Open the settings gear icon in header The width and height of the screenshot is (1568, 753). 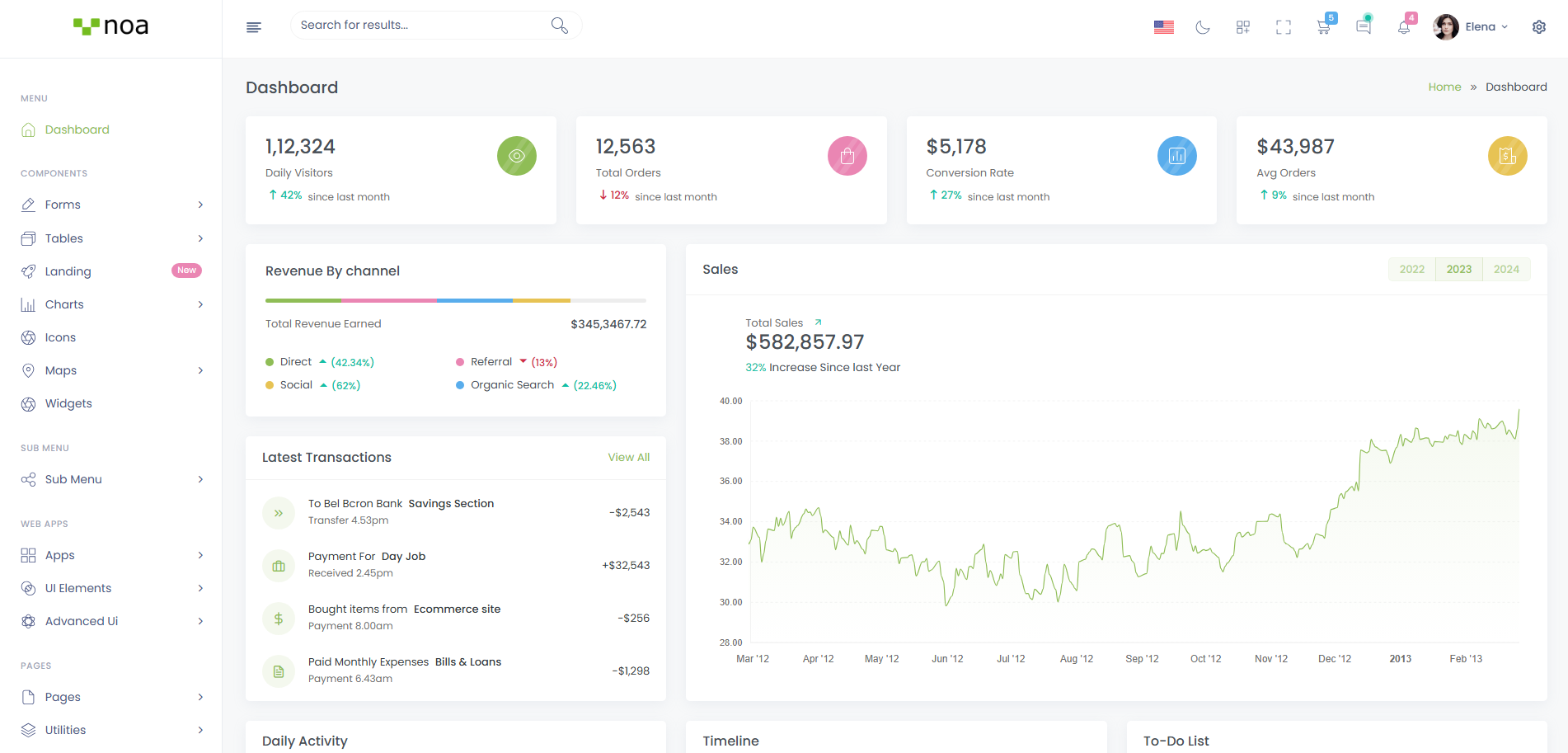tap(1539, 27)
